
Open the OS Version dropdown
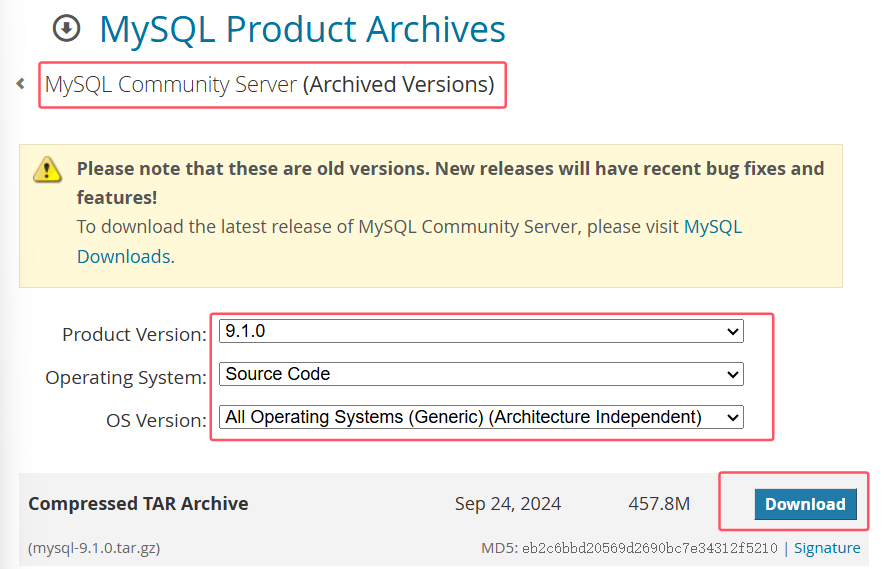point(481,417)
